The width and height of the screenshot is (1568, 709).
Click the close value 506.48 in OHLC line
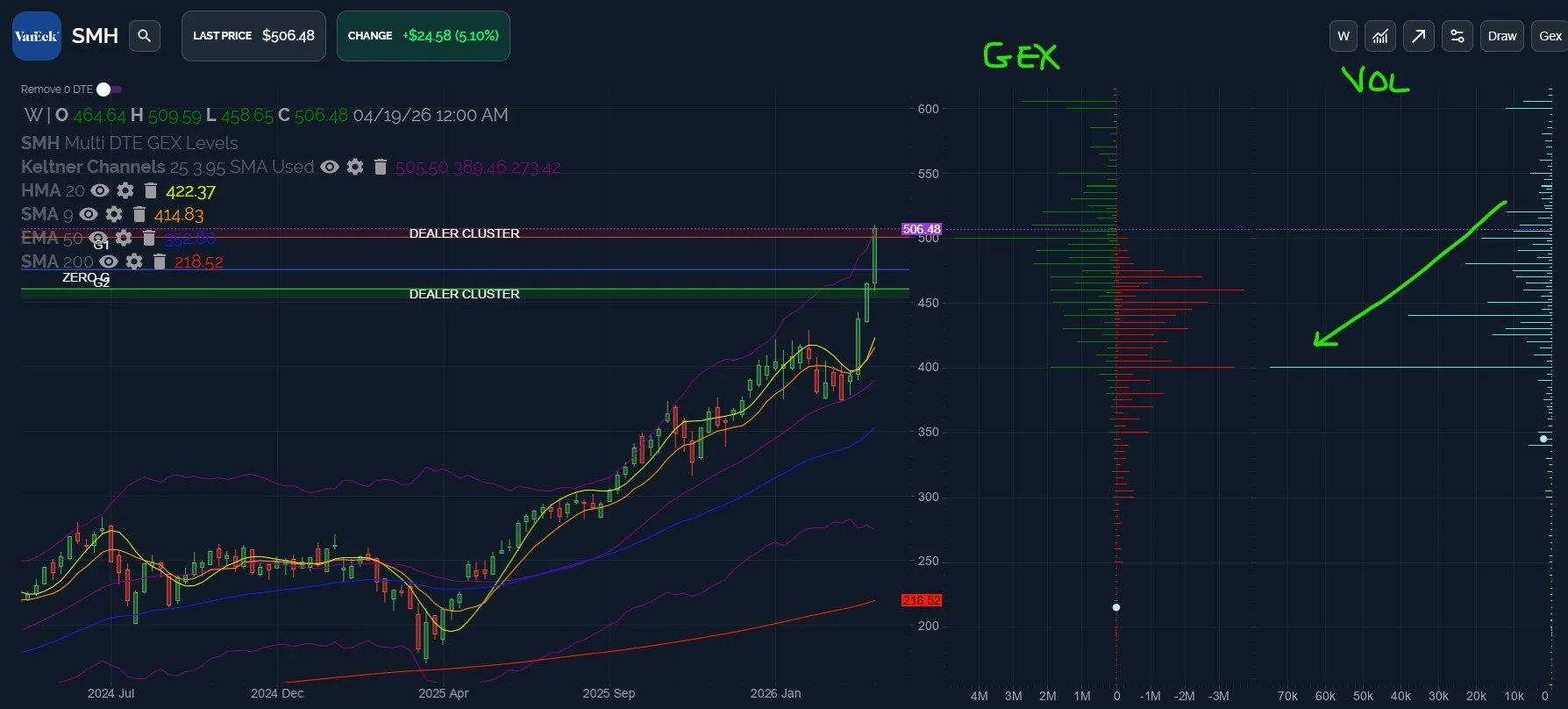321,115
